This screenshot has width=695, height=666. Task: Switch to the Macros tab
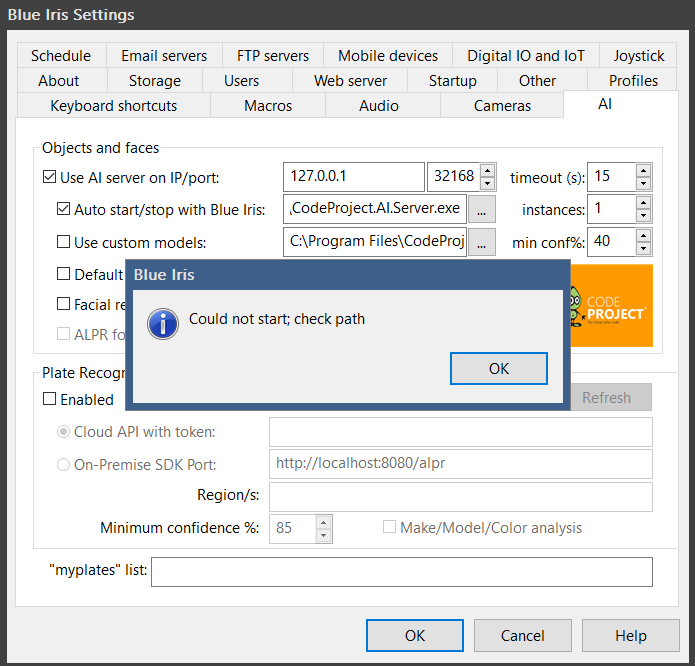click(268, 105)
